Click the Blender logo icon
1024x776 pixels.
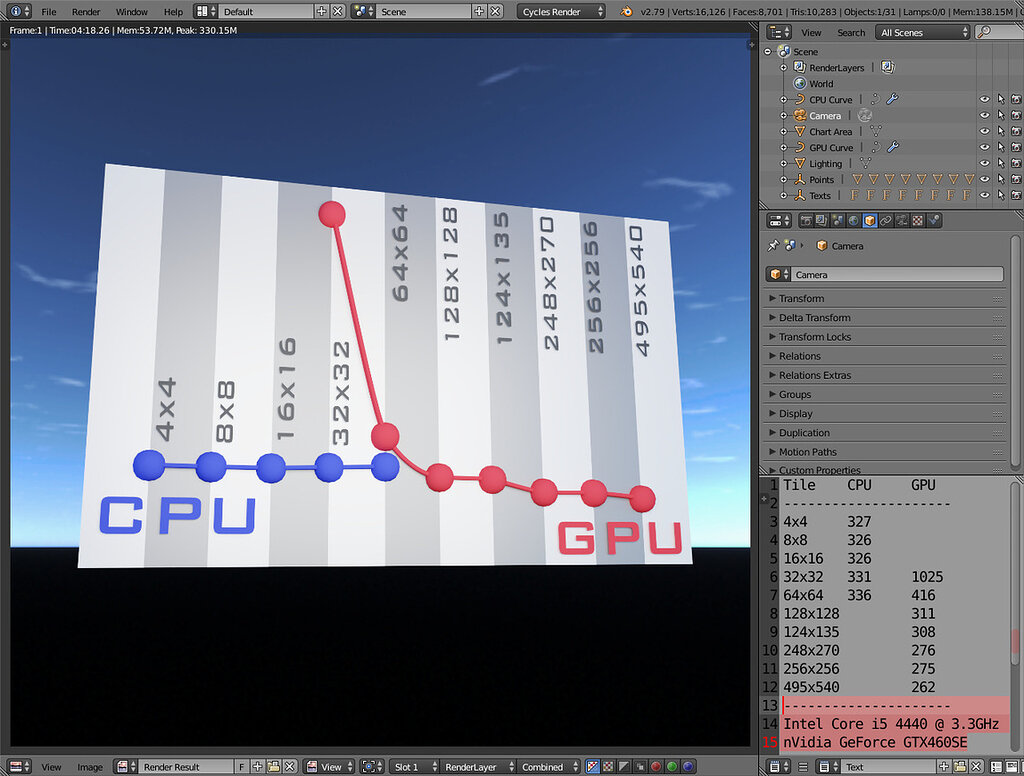point(626,11)
